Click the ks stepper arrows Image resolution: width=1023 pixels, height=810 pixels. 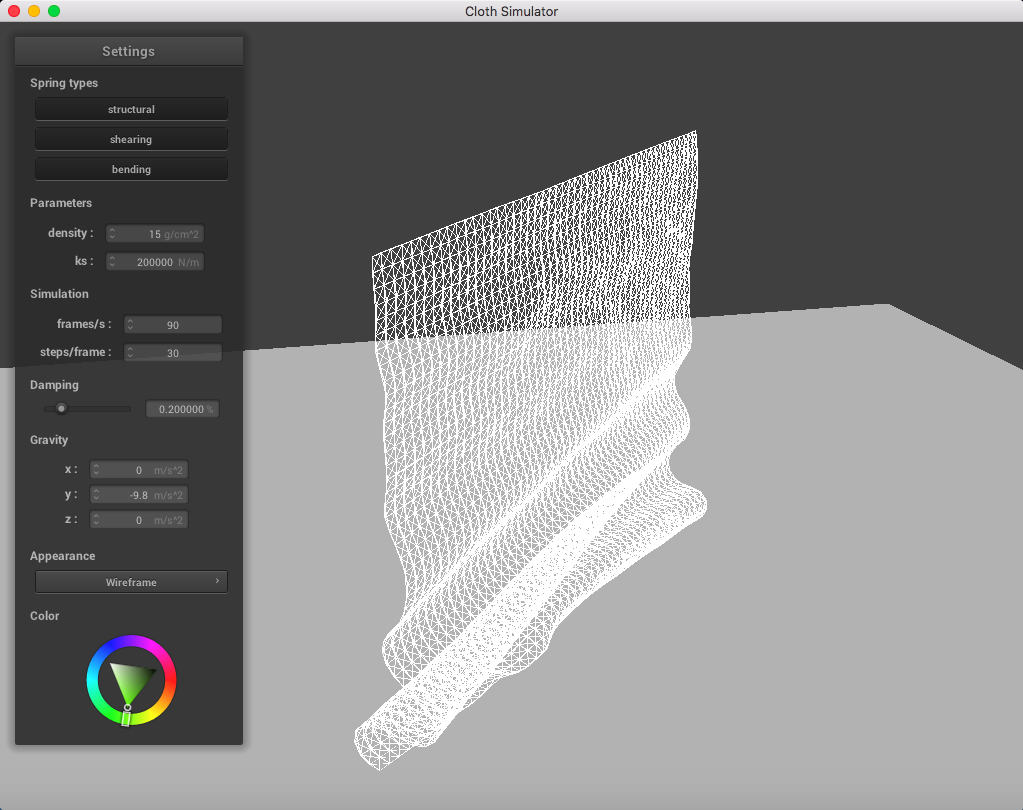(112, 262)
